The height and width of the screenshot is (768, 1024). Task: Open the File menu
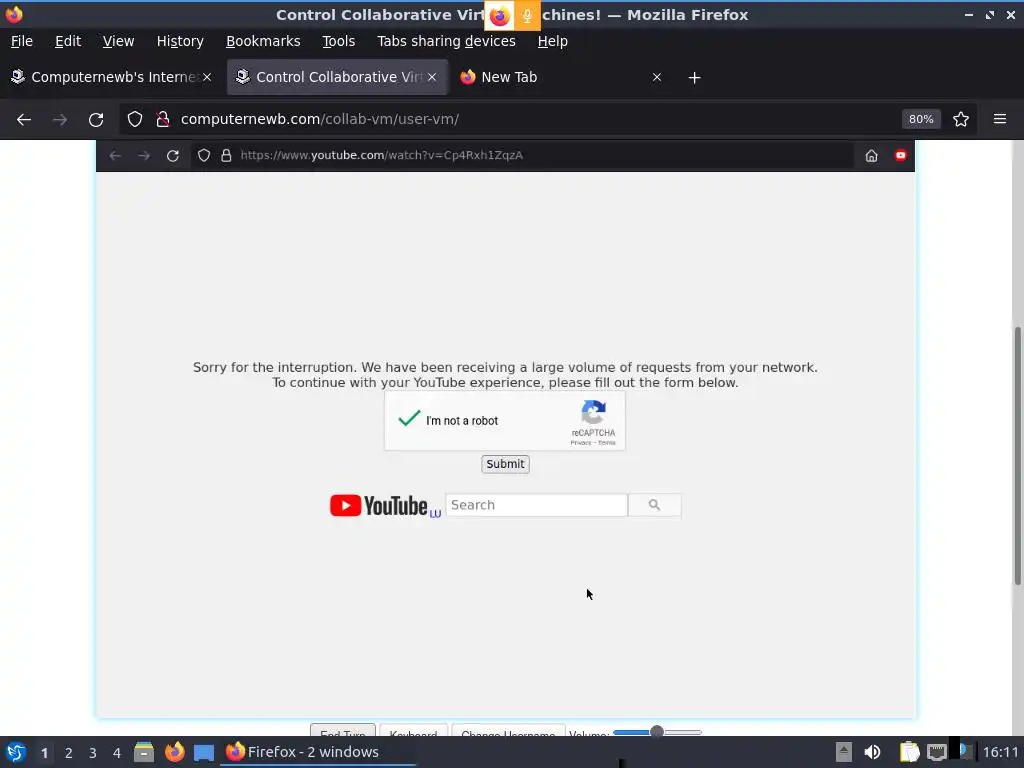click(x=22, y=41)
